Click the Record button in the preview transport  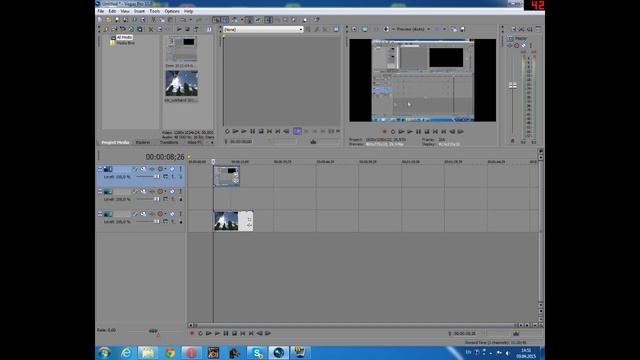point(384,132)
